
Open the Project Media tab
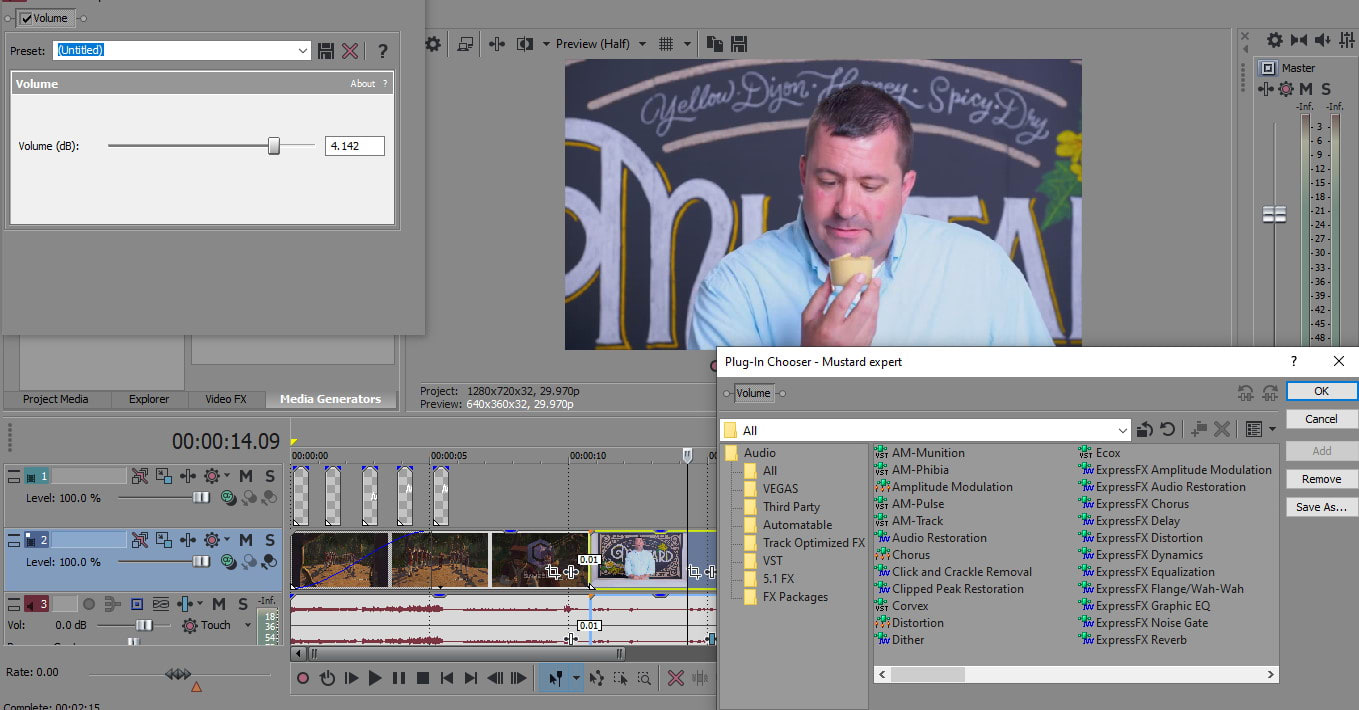(56, 399)
